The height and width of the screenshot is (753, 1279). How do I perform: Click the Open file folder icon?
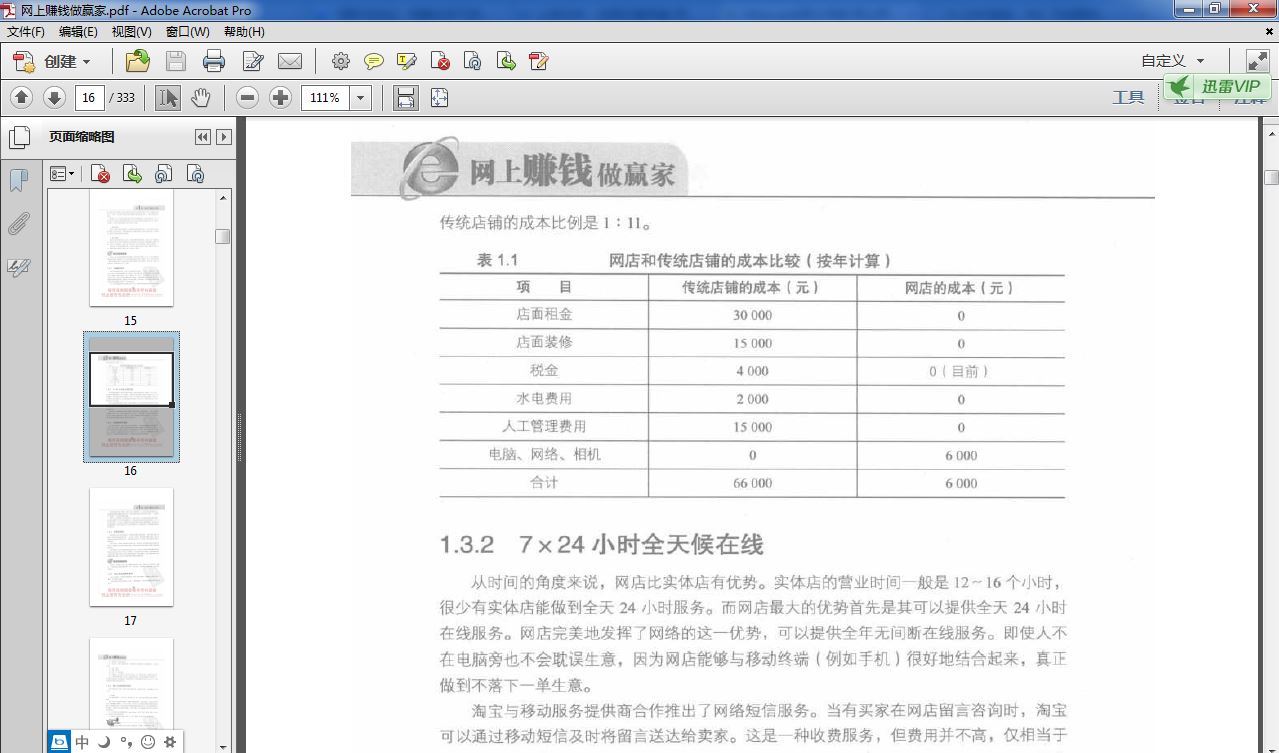138,61
